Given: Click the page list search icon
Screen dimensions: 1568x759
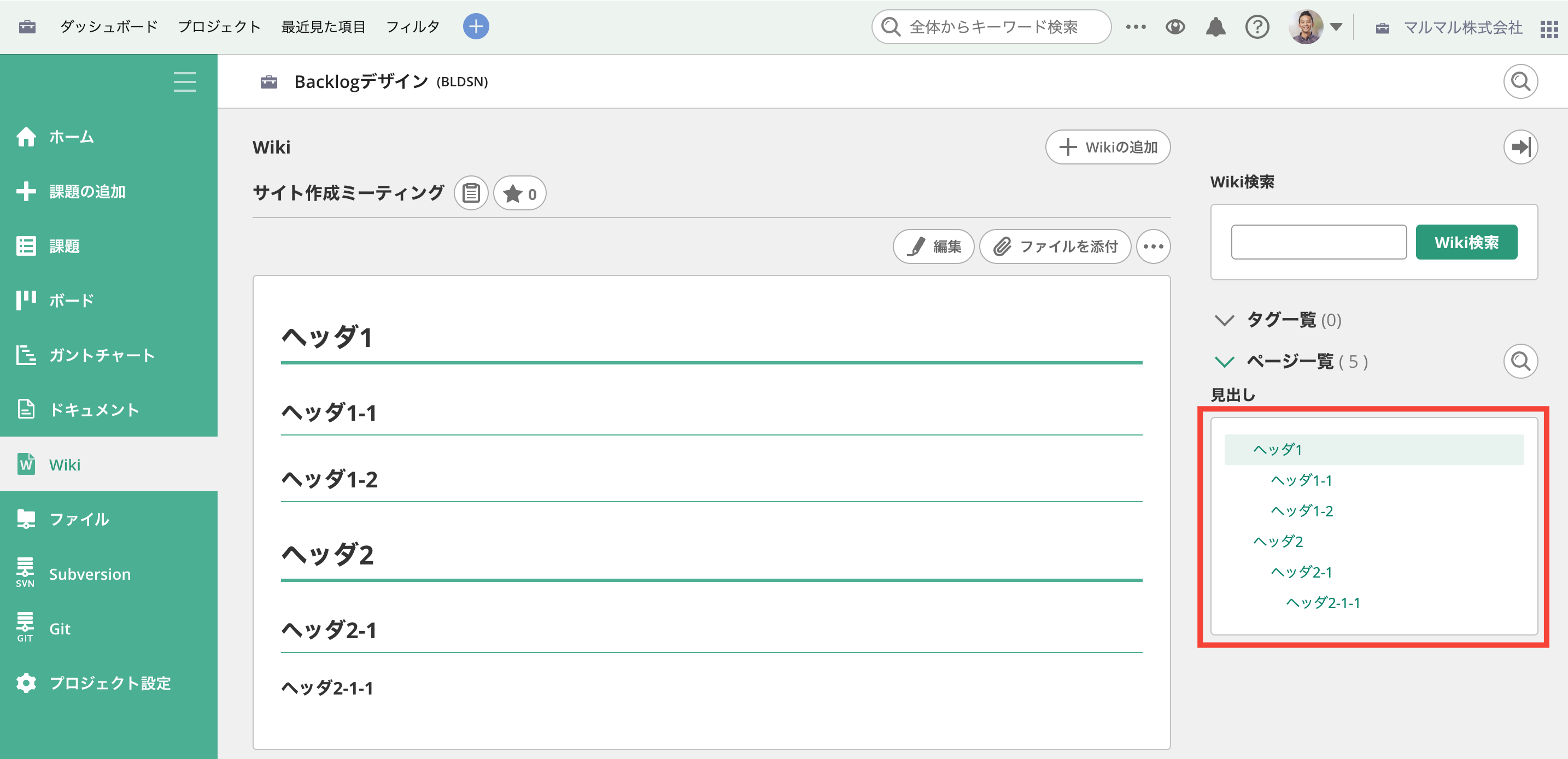Looking at the screenshot, I should [x=1520, y=362].
